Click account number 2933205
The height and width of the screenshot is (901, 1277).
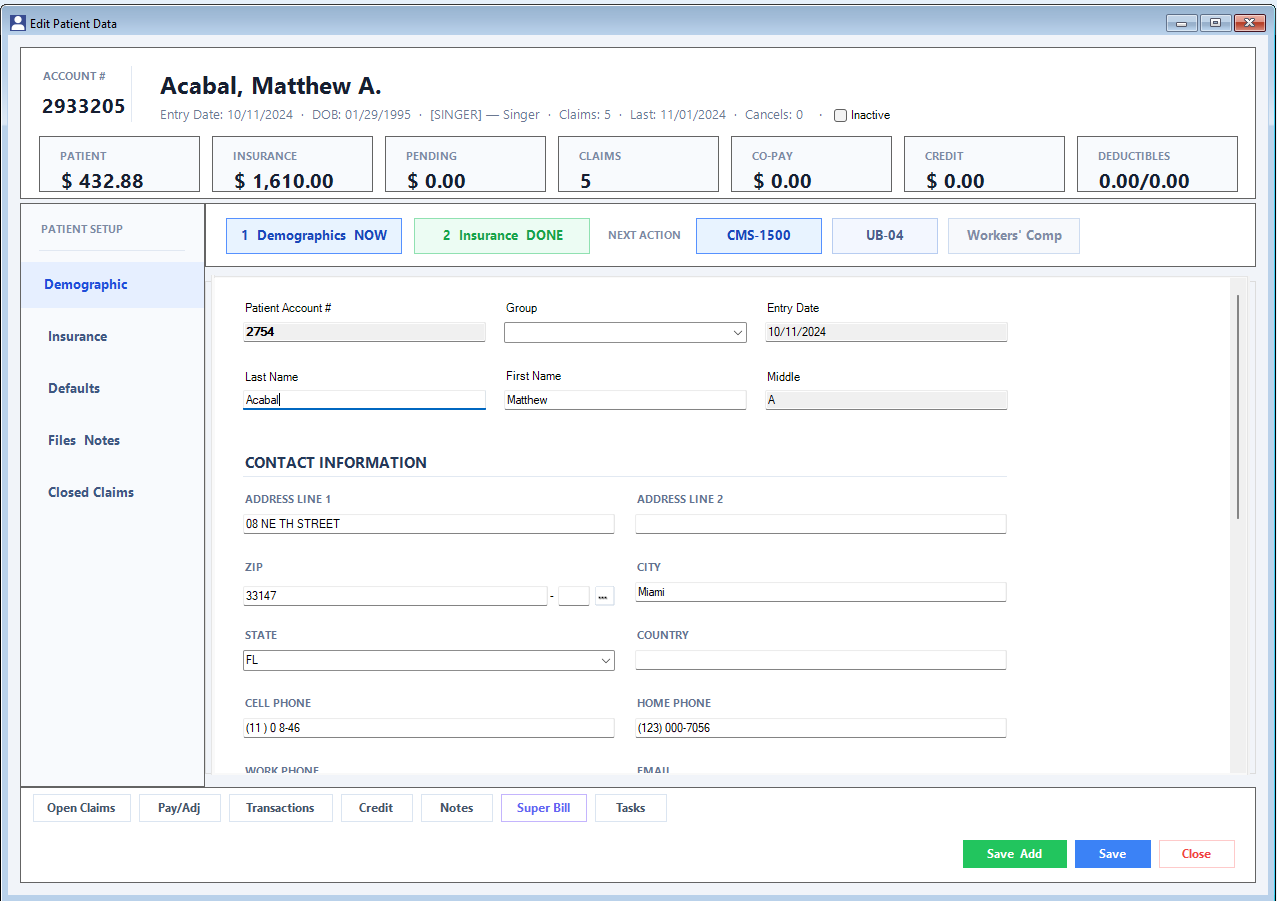point(83,106)
